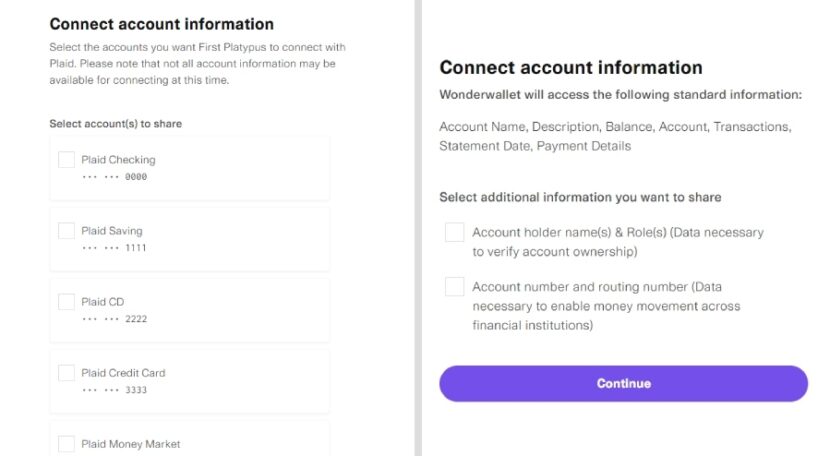Tick Account number and routing number box

(x=455, y=287)
